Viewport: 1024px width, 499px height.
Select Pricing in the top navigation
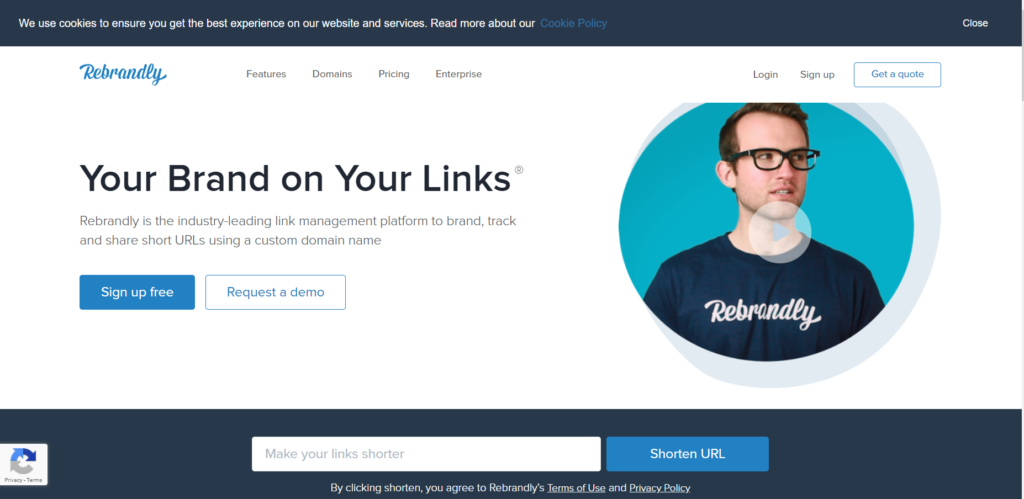[394, 74]
